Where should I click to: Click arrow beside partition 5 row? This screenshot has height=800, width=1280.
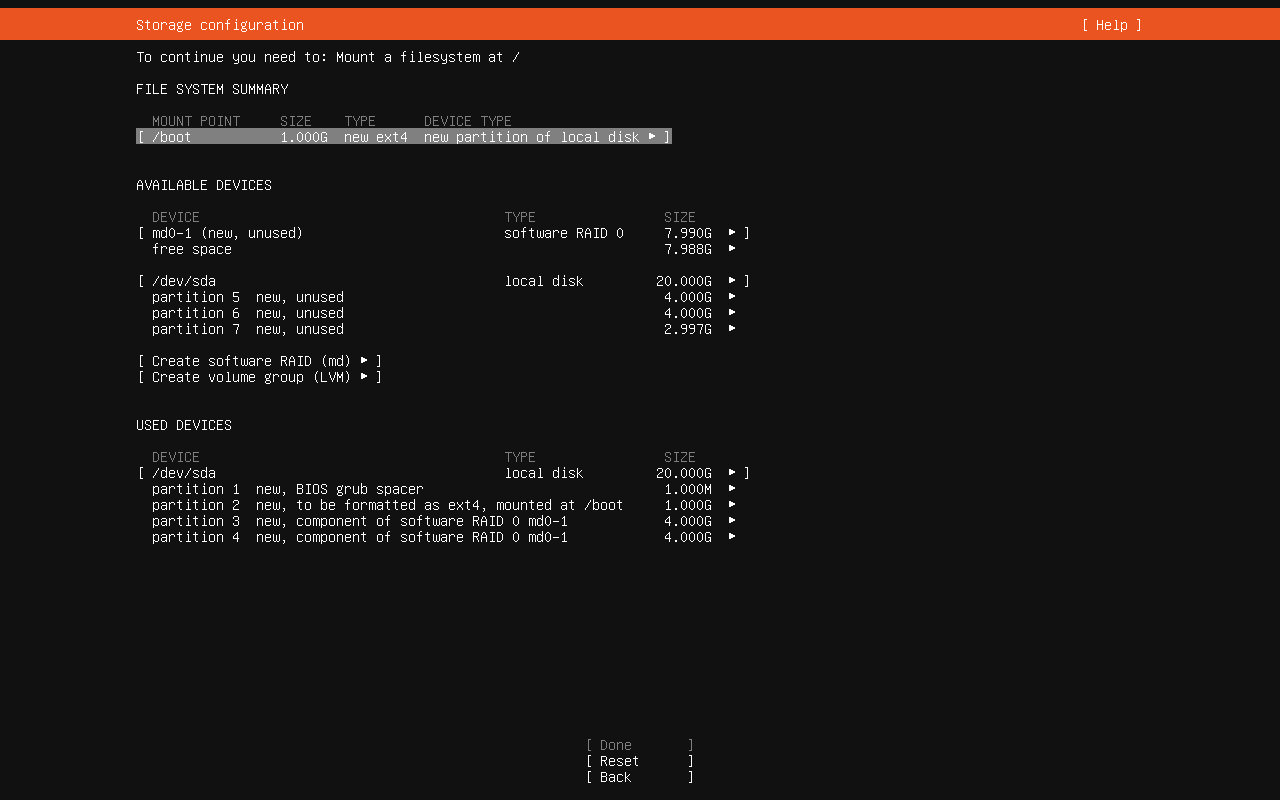732,297
